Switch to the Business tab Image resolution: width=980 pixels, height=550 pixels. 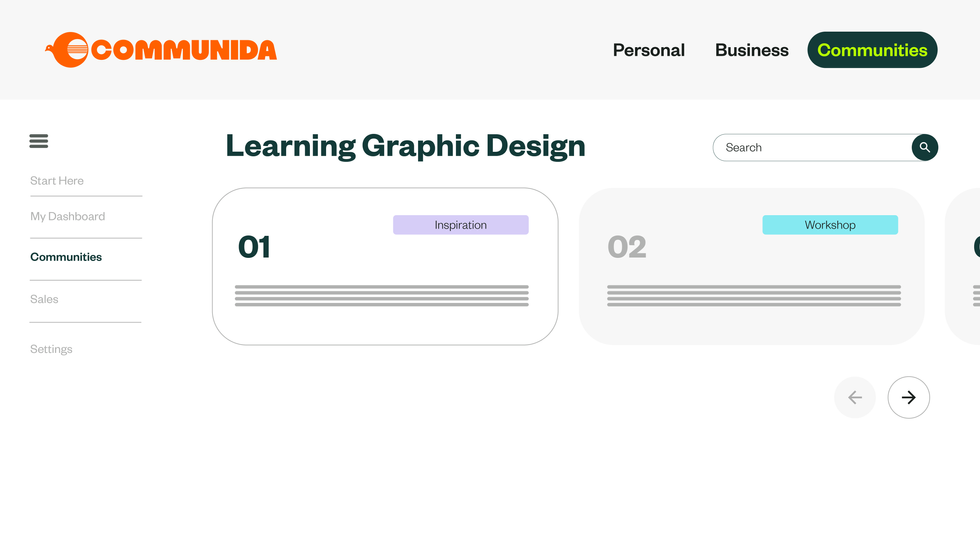pos(751,50)
